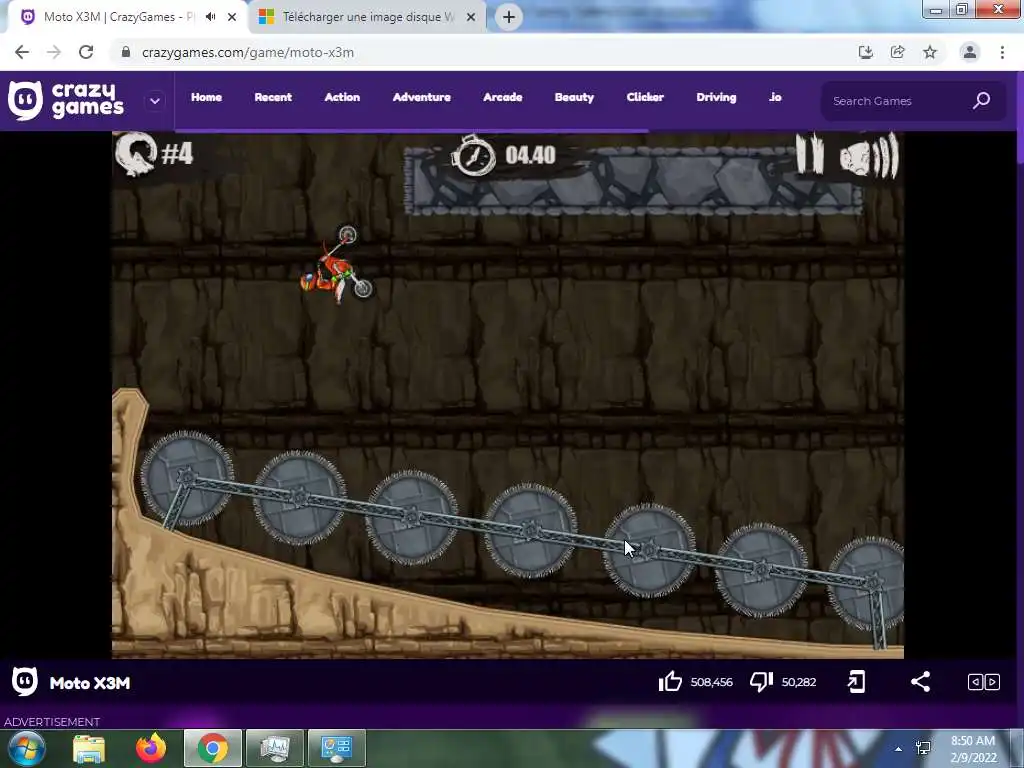Go back to the previous page

[x=22, y=52]
